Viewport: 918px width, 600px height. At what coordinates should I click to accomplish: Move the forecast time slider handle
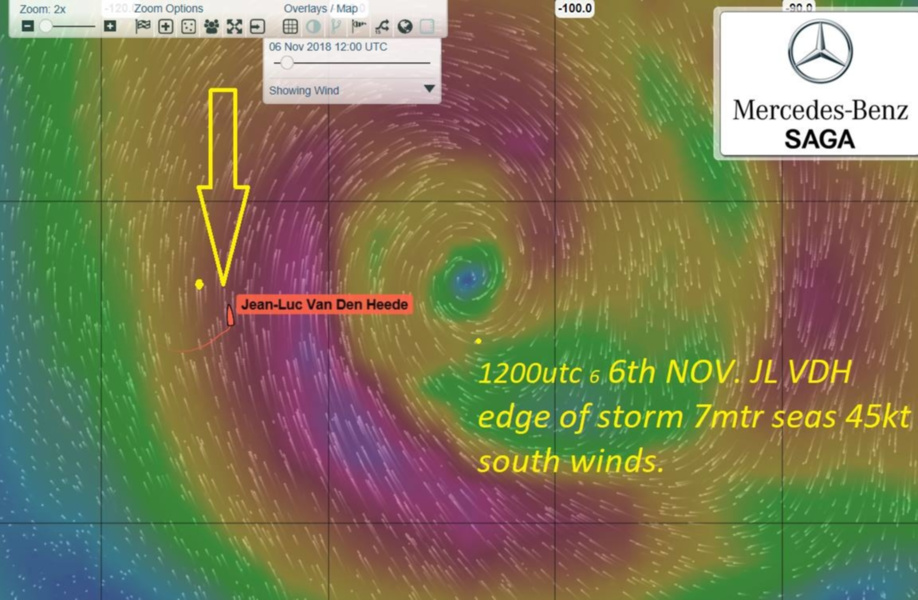point(286,63)
